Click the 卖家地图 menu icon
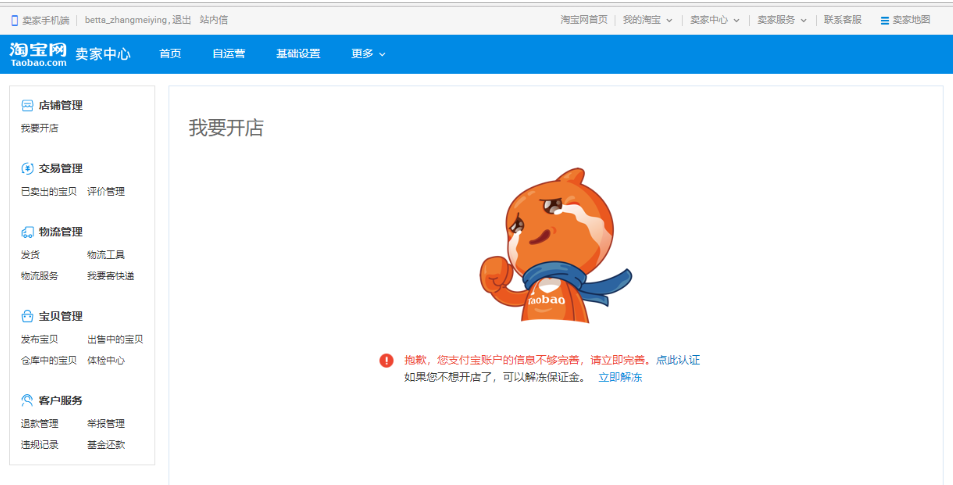 coord(885,21)
